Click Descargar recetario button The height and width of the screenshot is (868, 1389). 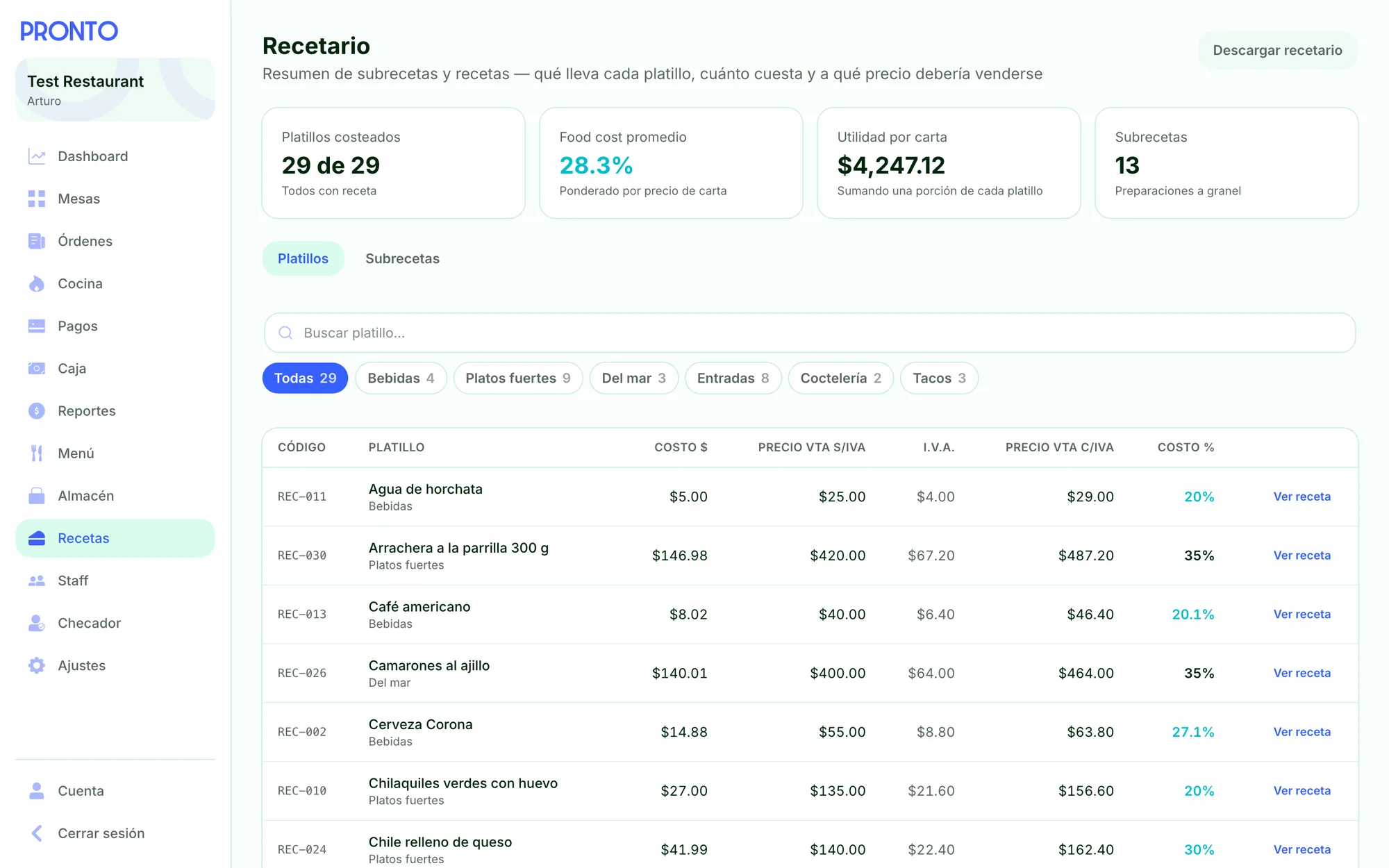pyautogui.click(x=1277, y=50)
